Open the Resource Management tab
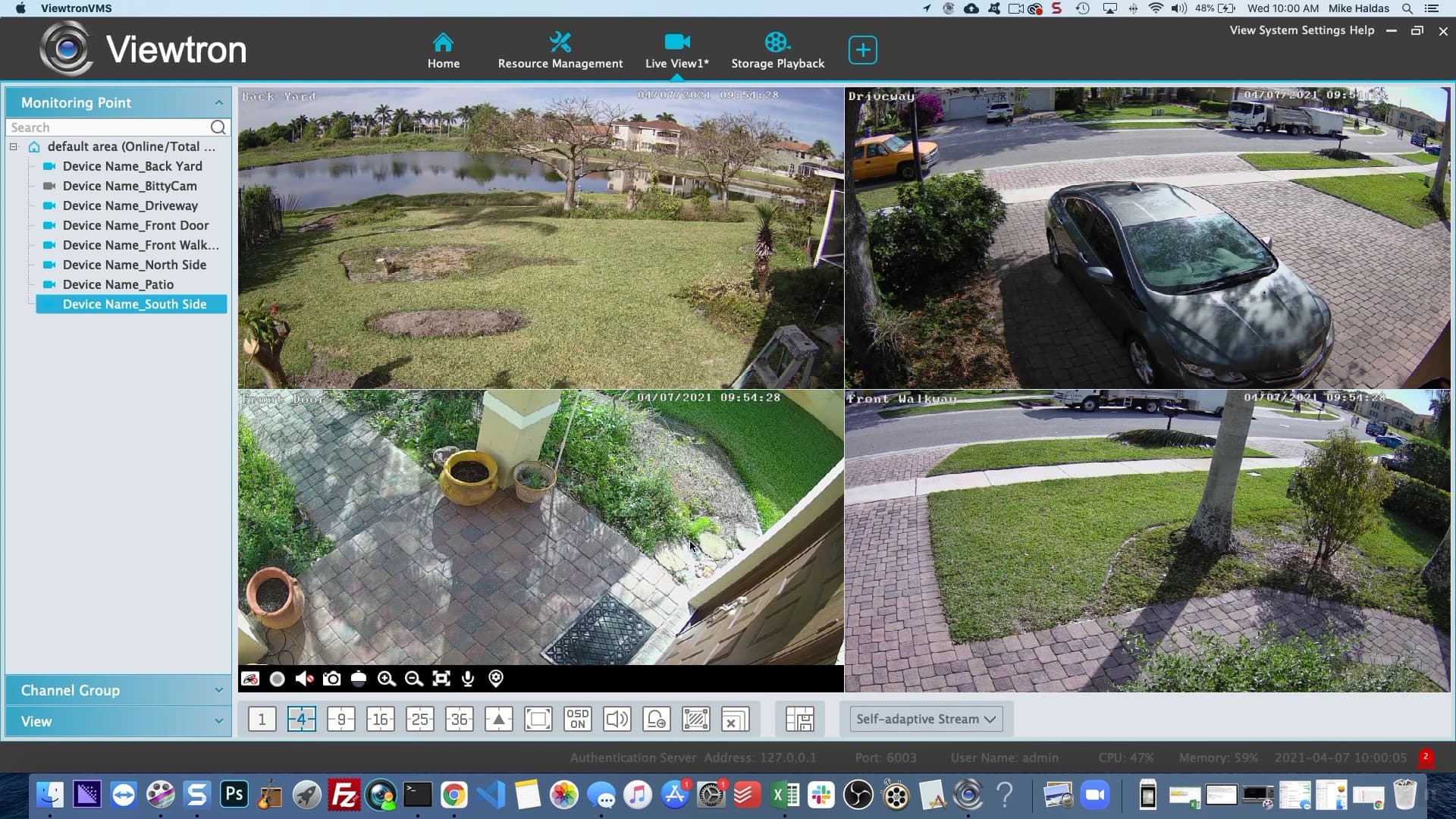The image size is (1456, 819). click(560, 49)
